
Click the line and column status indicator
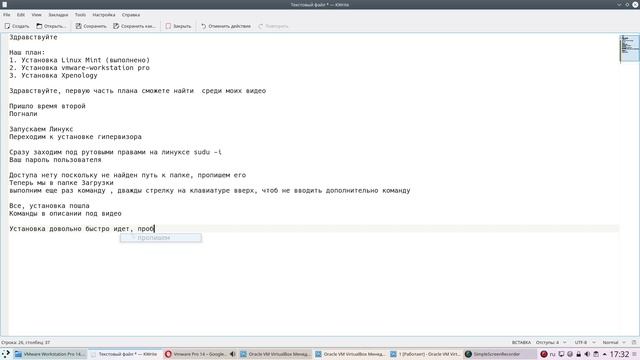26,342
